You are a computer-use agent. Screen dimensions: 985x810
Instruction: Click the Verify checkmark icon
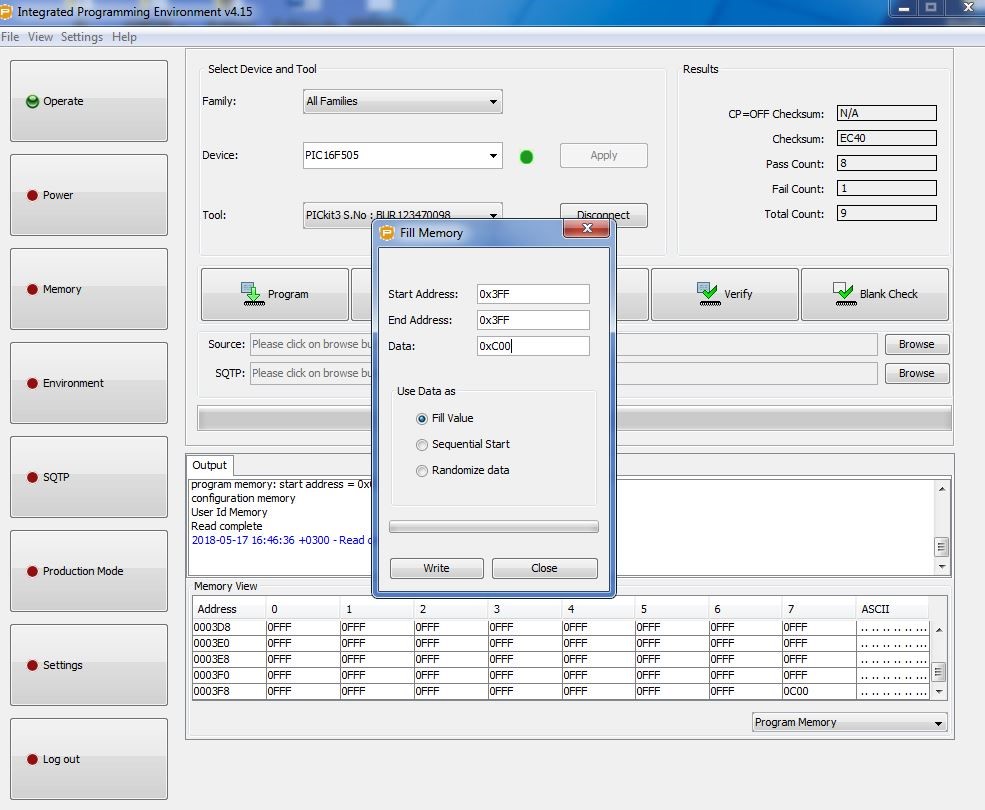708,294
